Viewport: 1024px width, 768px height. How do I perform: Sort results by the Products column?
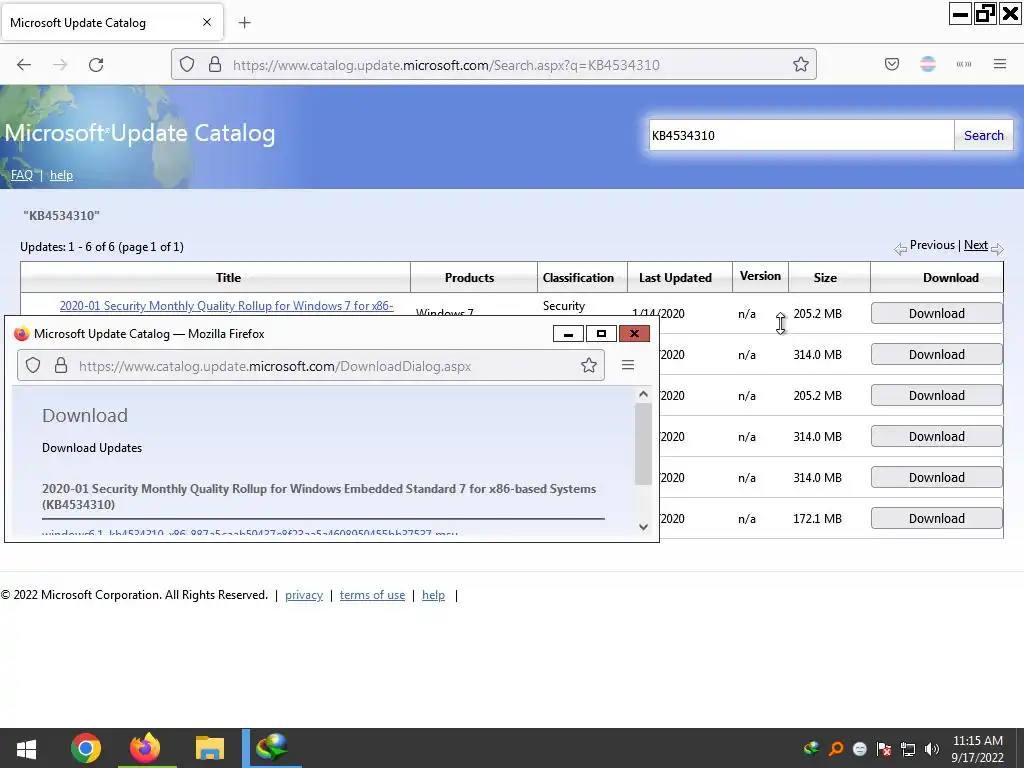(469, 278)
